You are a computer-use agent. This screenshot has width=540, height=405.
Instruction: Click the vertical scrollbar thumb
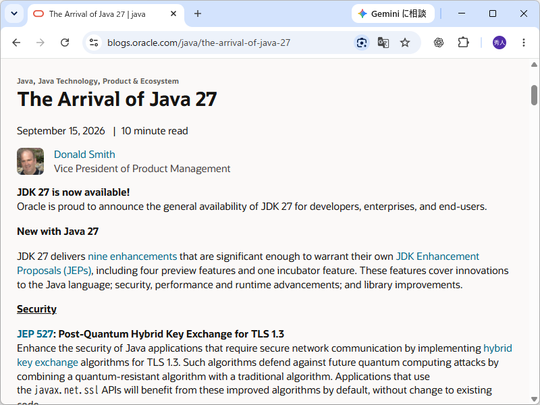(534, 95)
